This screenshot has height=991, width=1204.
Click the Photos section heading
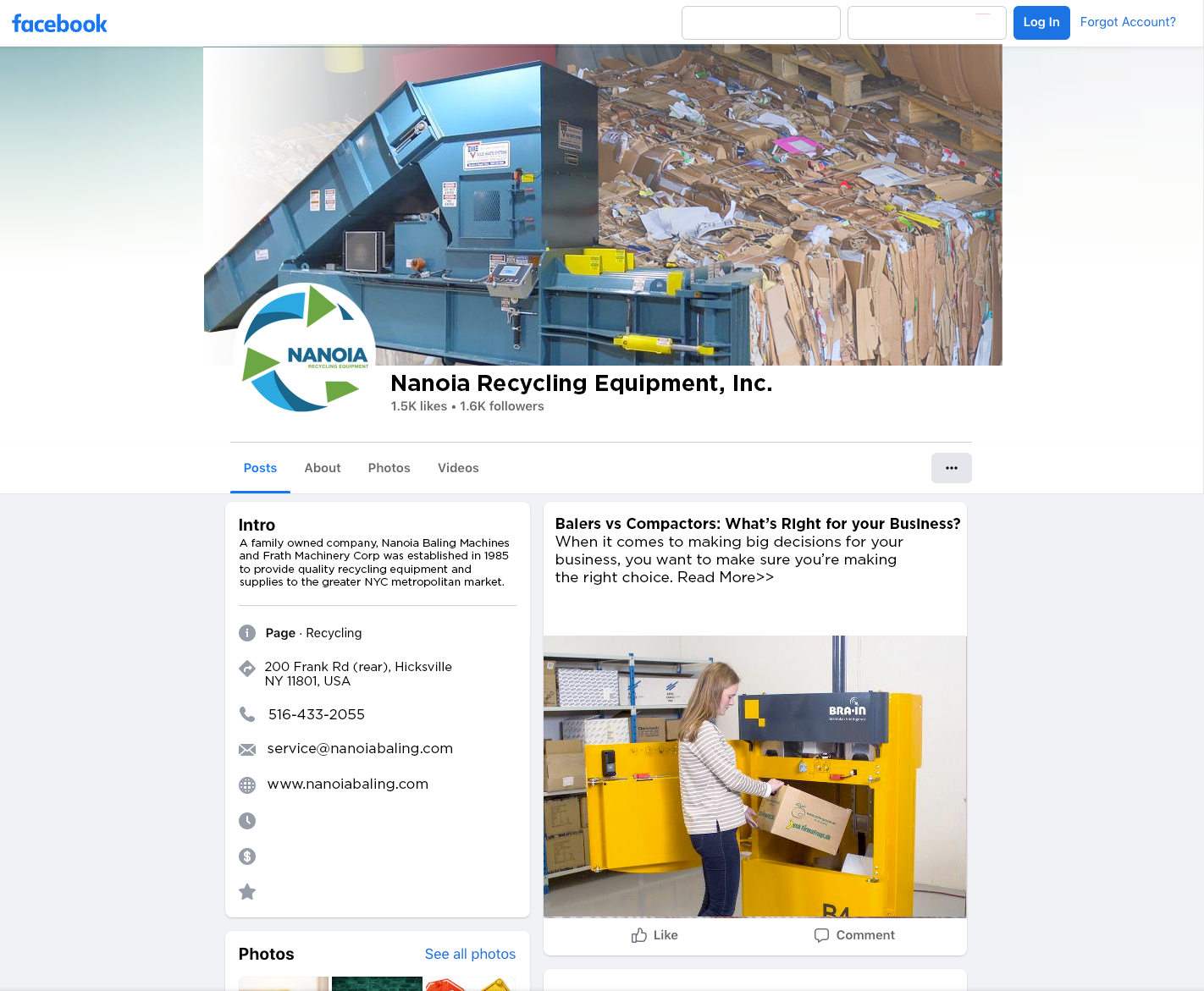[x=267, y=954]
